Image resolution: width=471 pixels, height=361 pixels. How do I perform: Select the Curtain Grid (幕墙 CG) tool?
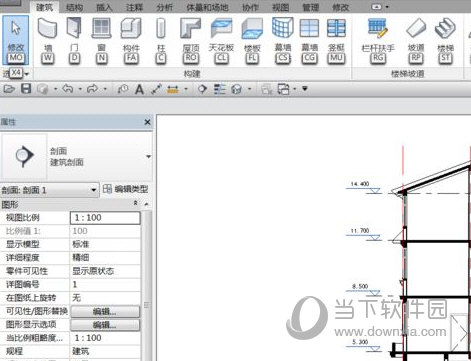tap(309, 40)
